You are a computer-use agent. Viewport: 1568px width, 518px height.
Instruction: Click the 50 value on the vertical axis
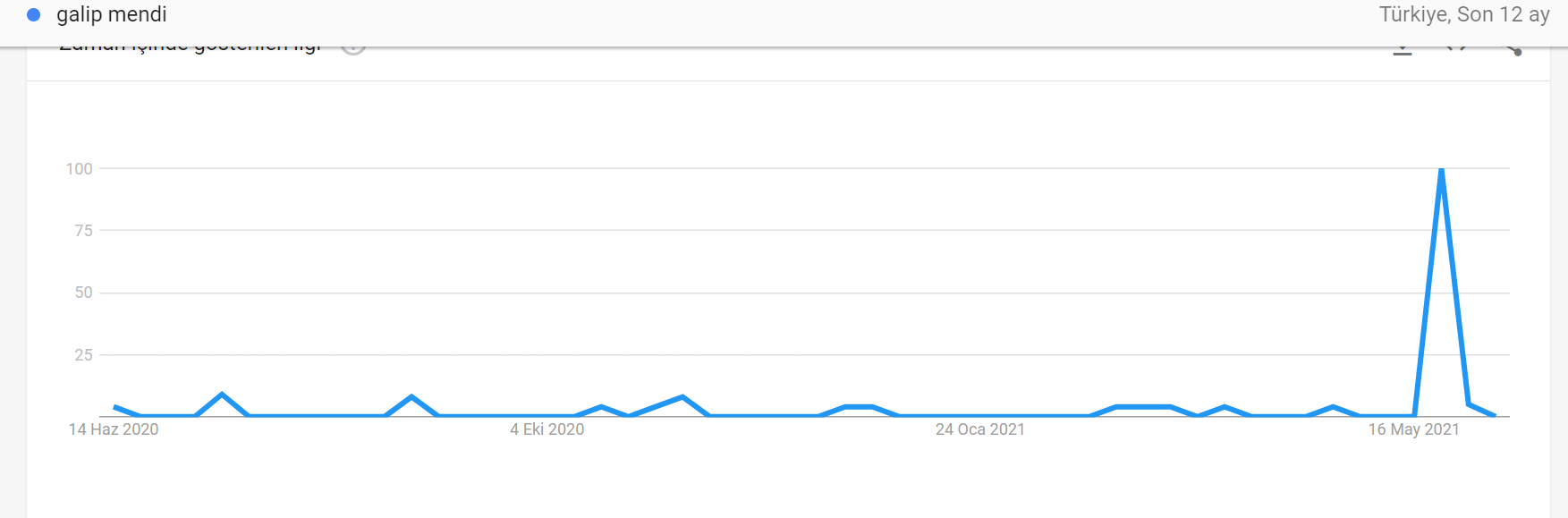[x=83, y=293]
